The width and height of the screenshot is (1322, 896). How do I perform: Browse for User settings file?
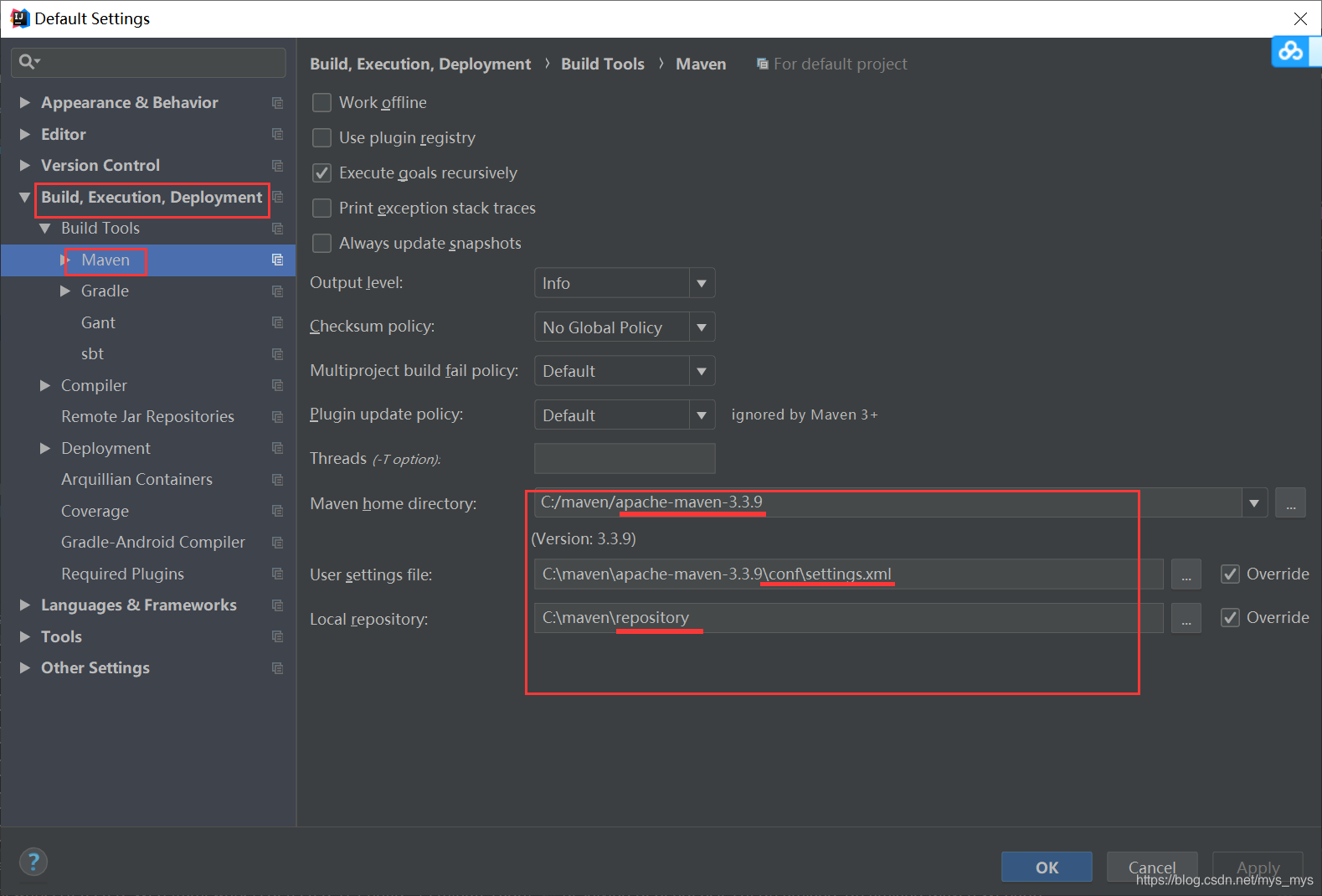tap(1186, 574)
